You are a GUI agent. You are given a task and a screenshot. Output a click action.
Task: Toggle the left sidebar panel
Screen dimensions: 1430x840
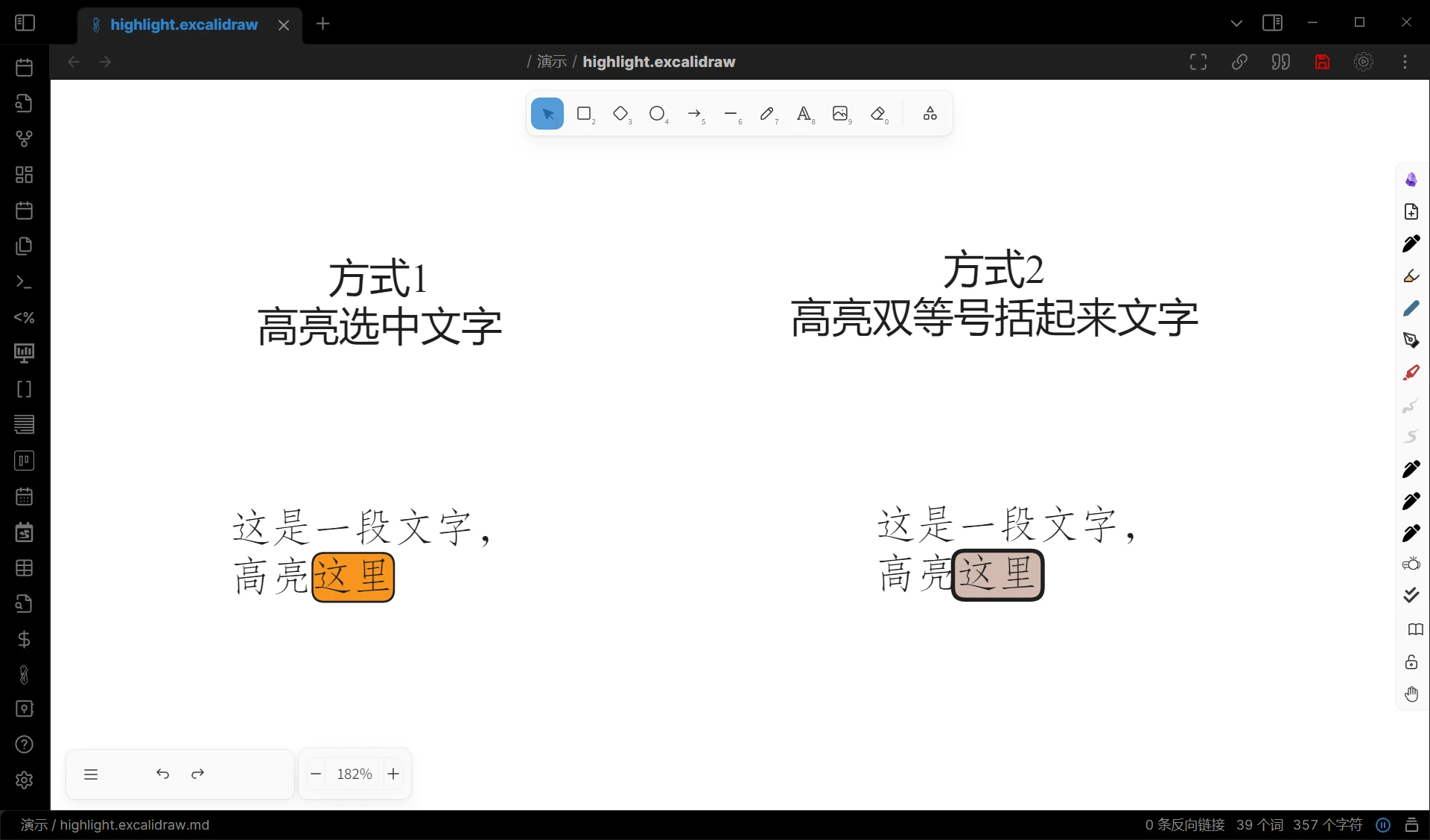tap(25, 23)
